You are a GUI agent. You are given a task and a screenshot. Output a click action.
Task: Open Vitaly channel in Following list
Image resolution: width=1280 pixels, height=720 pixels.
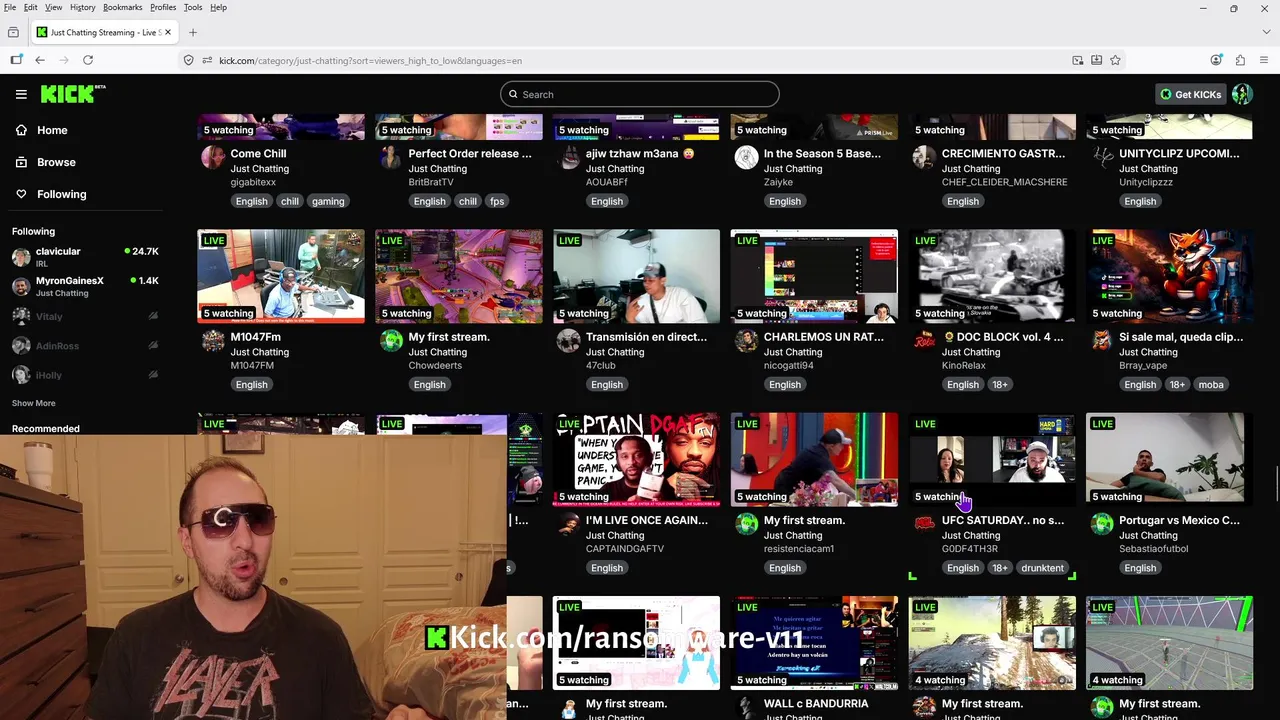pos(85,316)
